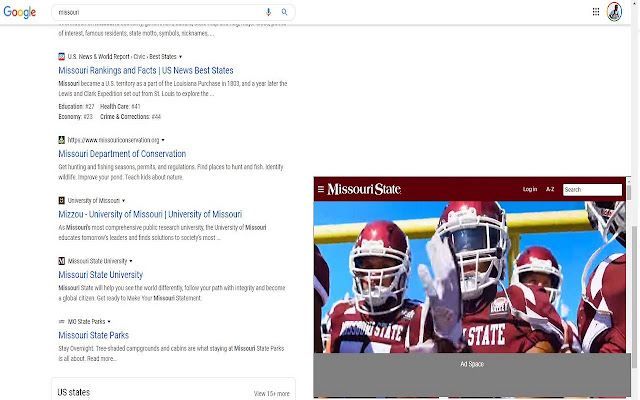Click the US states heading
Image resolution: width=640 pixels, height=400 pixels.
click(73, 392)
